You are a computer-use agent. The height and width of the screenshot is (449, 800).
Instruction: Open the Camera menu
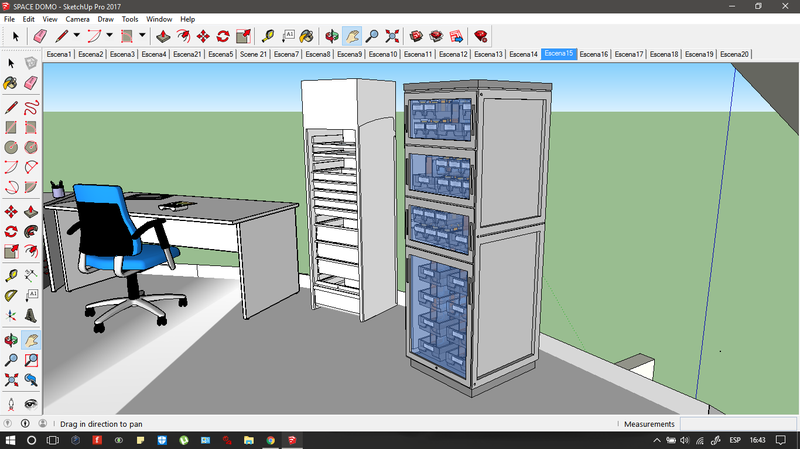[x=77, y=19]
